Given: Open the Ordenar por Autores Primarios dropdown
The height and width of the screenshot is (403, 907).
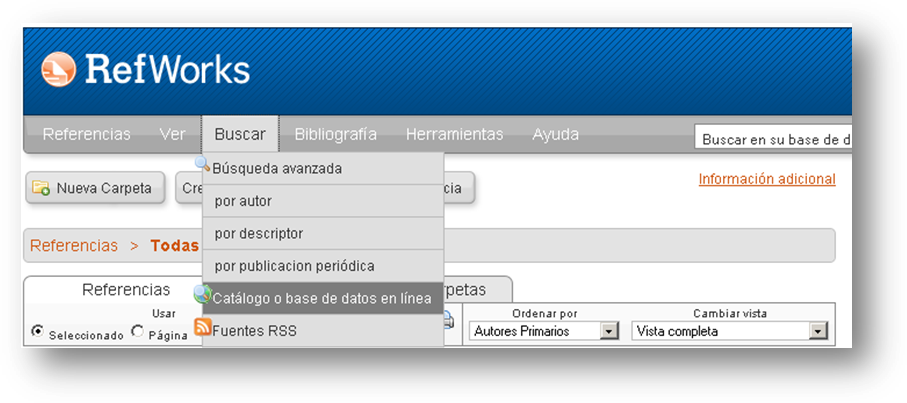Looking at the screenshot, I should coord(544,331).
